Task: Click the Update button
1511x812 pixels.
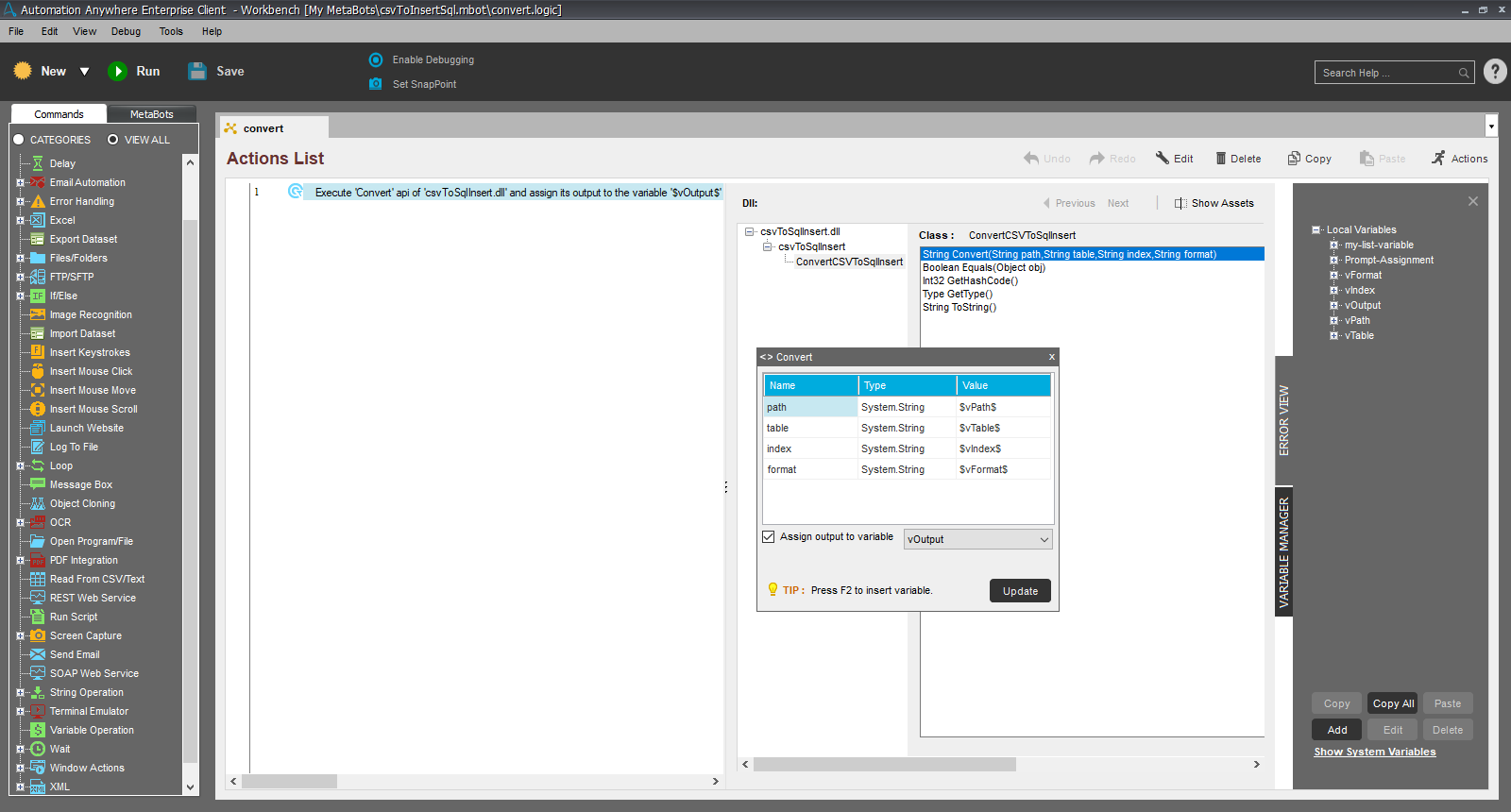Action: pyautogui.click(x=1020, y=591)
